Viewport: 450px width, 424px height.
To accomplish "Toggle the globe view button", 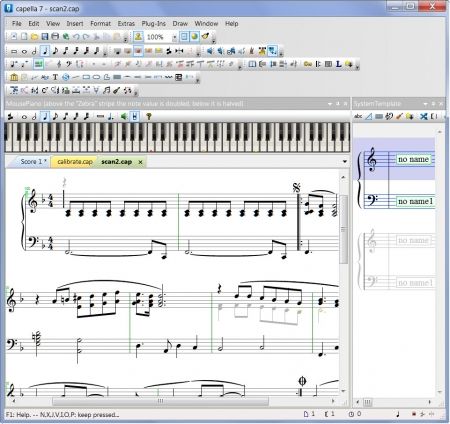I will [194, 36].
